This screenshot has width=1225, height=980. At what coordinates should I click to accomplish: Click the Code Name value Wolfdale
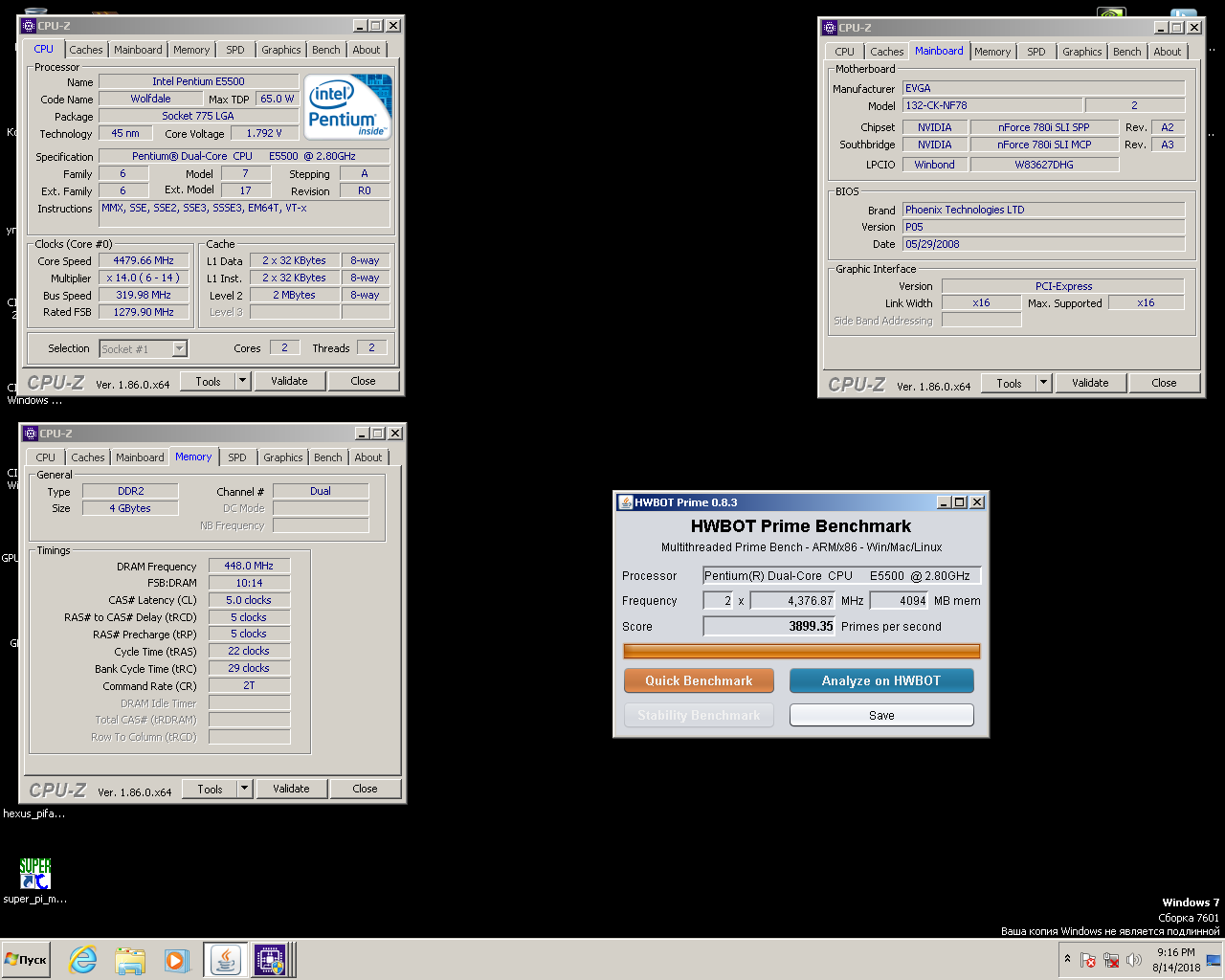click(150, 99)
